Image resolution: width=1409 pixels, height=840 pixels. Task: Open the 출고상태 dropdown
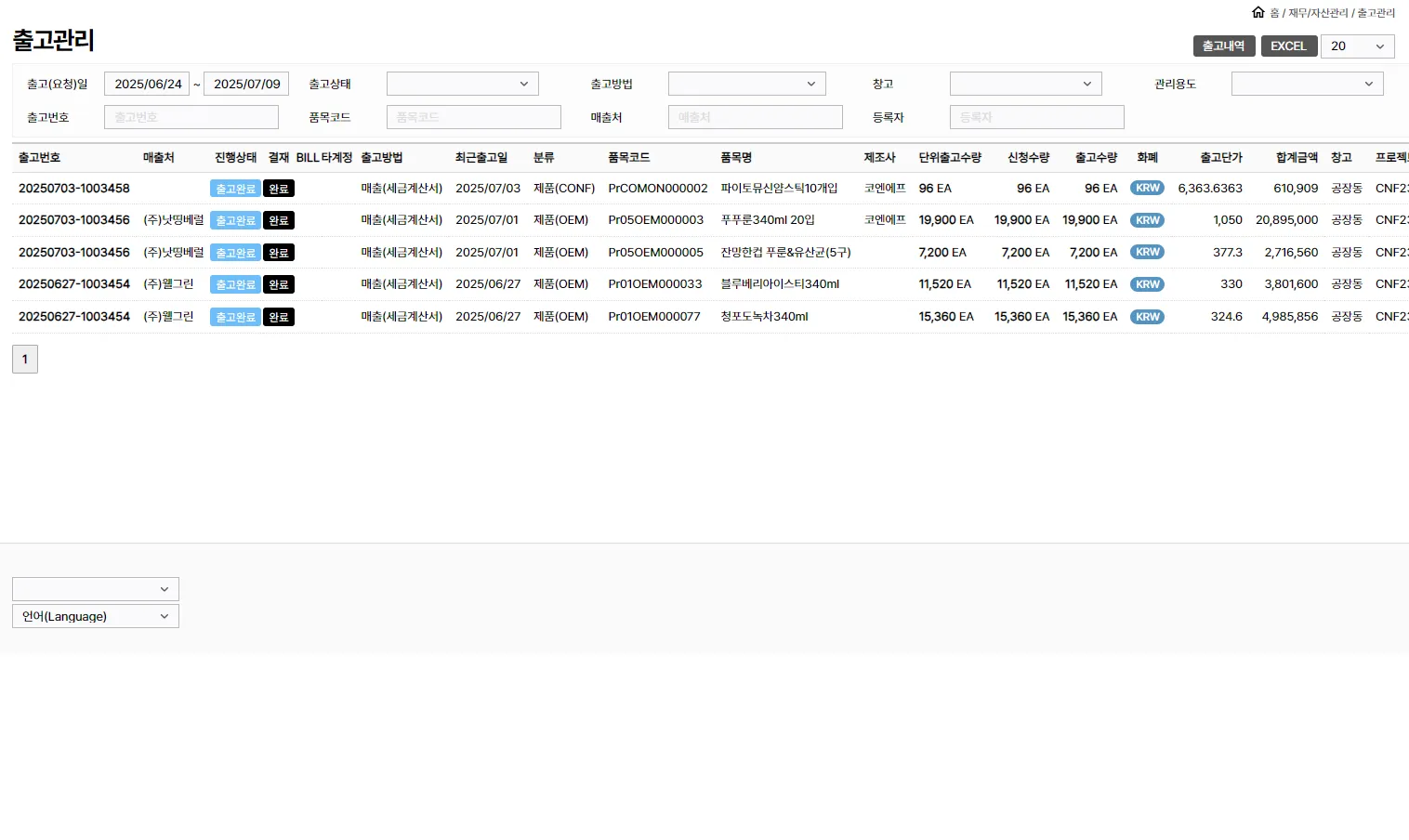(x=462, y=84)
